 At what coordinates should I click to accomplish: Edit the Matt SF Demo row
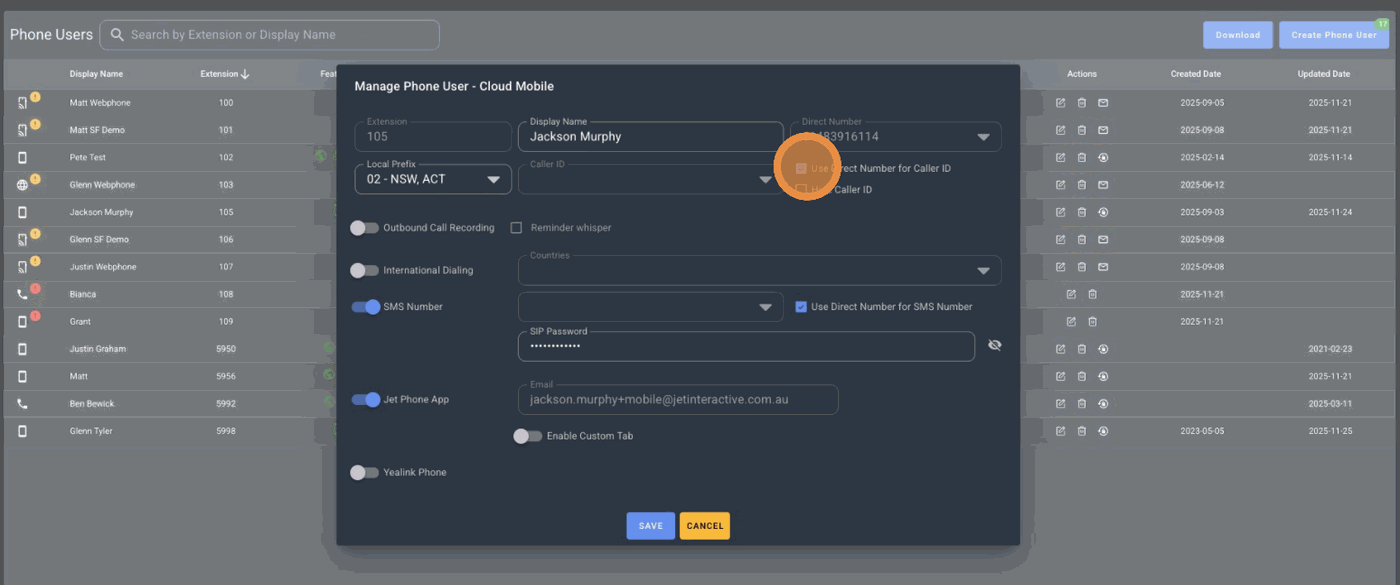tap(1061, 130)
